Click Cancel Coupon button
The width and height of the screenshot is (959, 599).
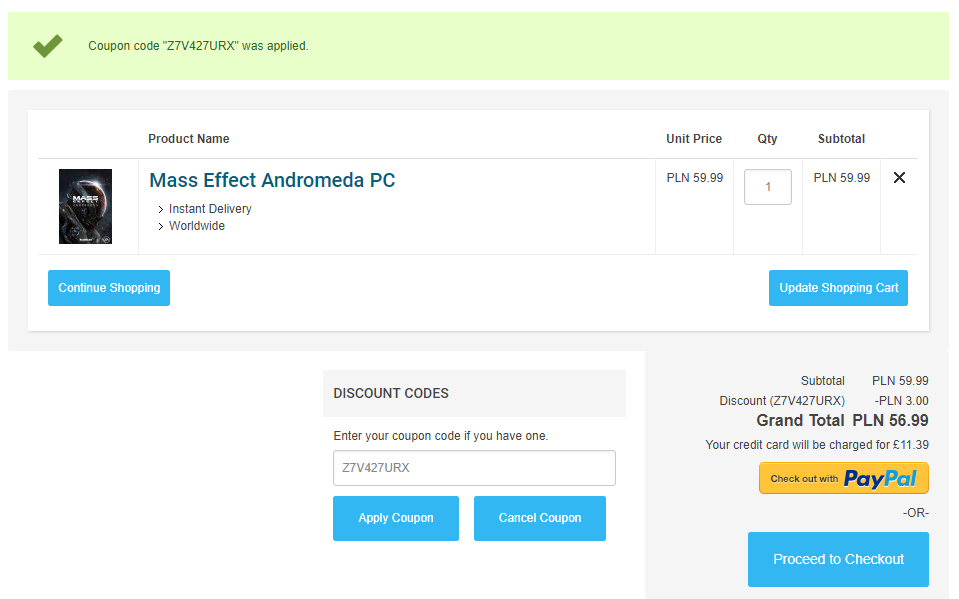540,518
